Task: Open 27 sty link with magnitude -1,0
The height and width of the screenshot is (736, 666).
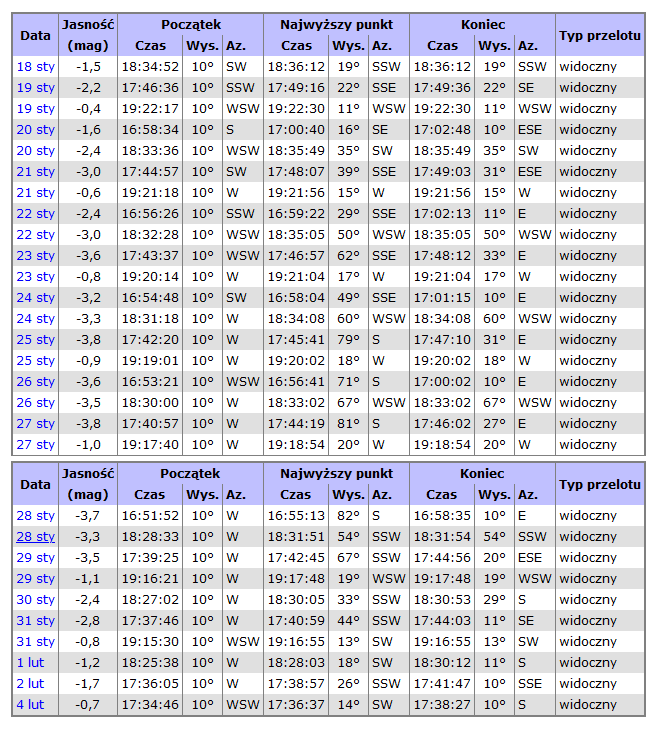Action: pyautogui.click(x=36, y=445)
